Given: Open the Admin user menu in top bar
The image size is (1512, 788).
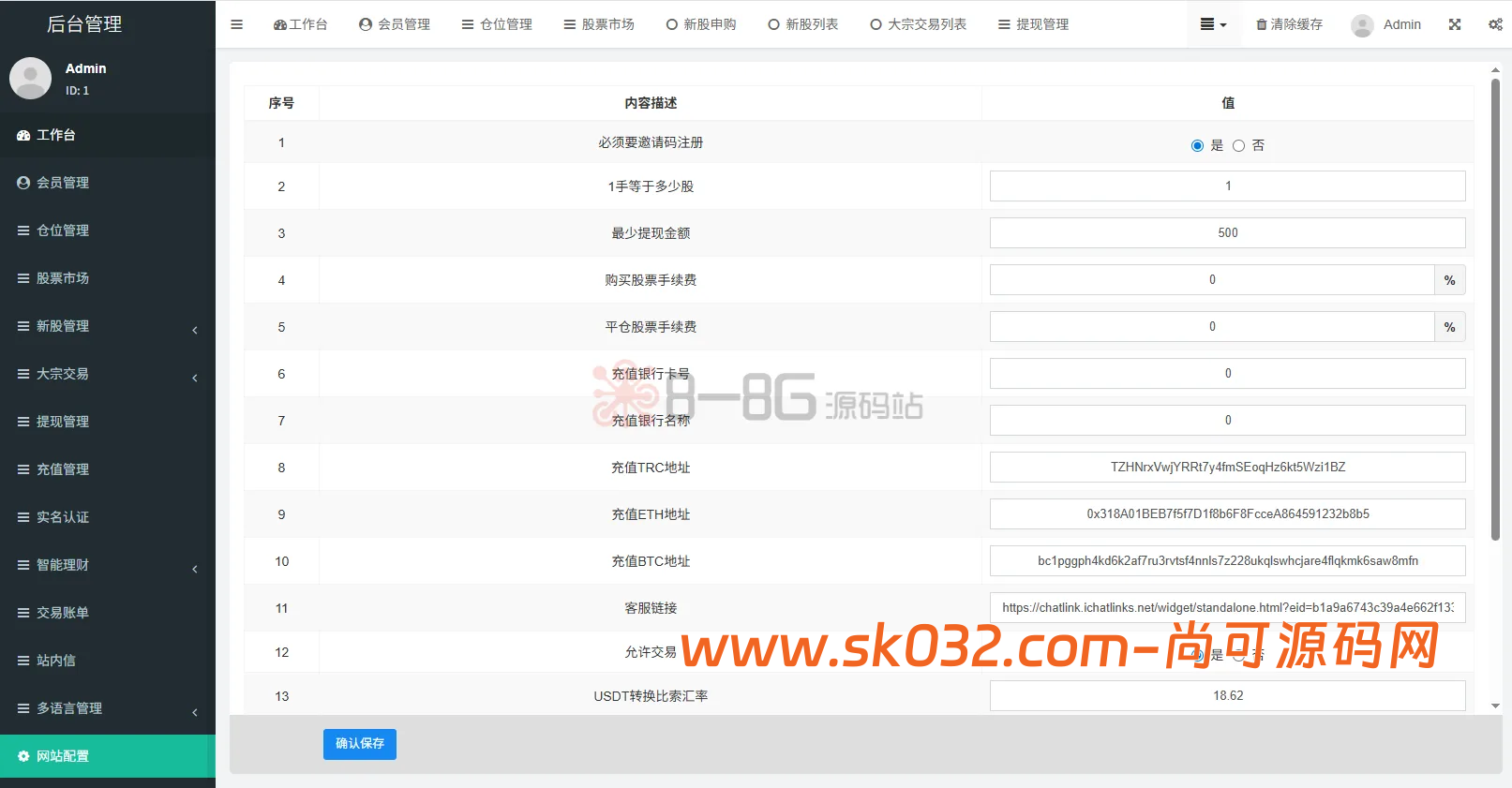Looking at the screenshot, I should click(1386, 25).
